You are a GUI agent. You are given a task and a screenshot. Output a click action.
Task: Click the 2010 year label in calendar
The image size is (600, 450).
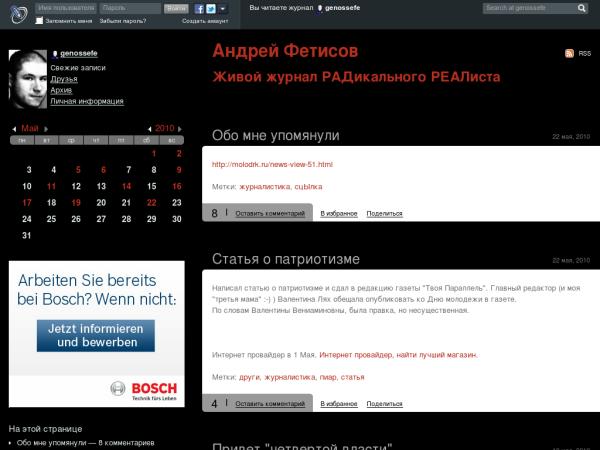(165, 129)
